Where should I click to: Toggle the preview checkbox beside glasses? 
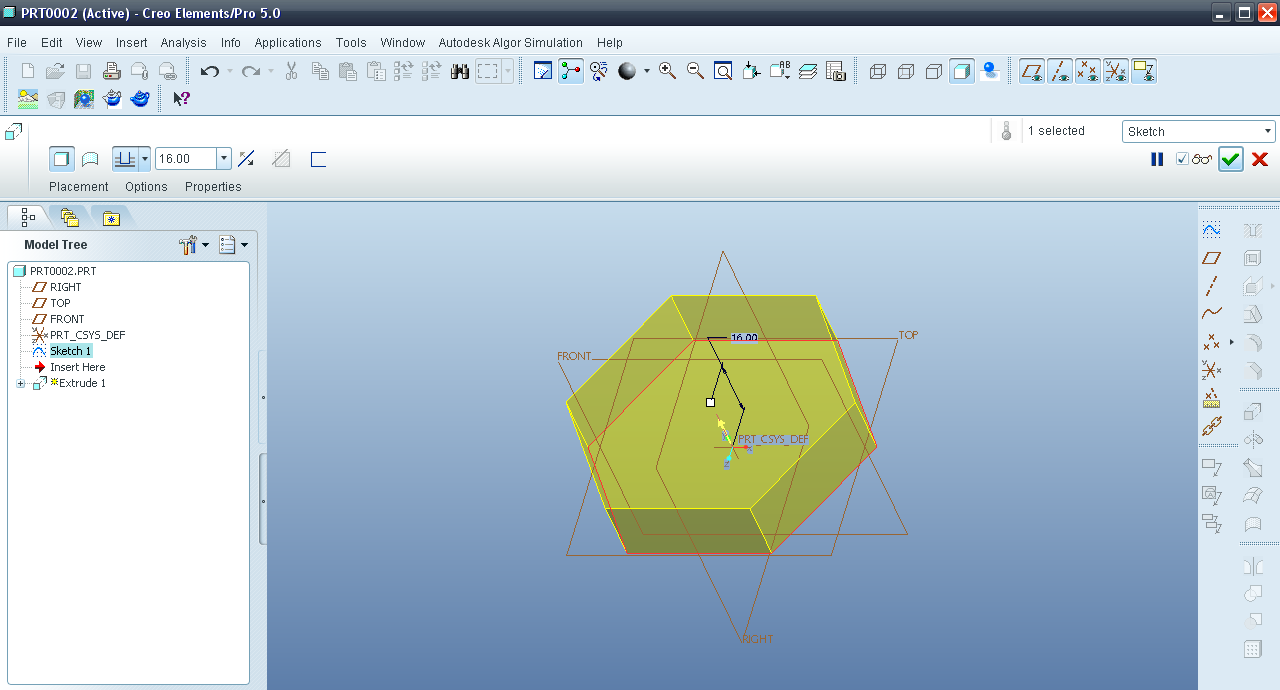coord(1183,159)
